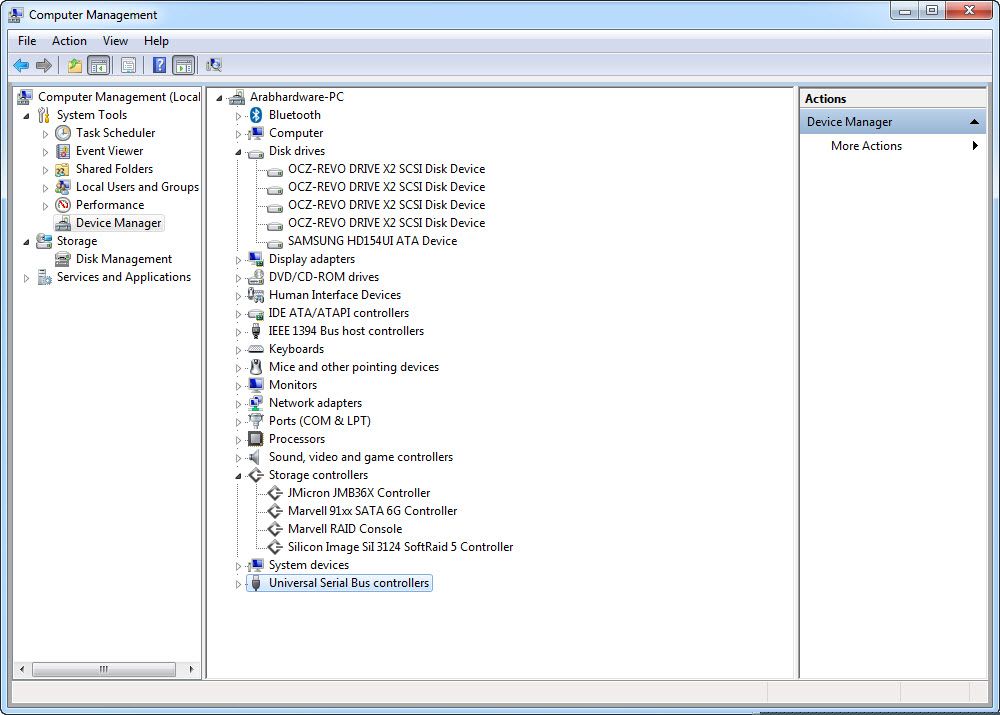Image resolution: width=1000 pixels, height=715 pixels.
Task: Select JMicron JMB36X Controller
Action: click(358, 493)
